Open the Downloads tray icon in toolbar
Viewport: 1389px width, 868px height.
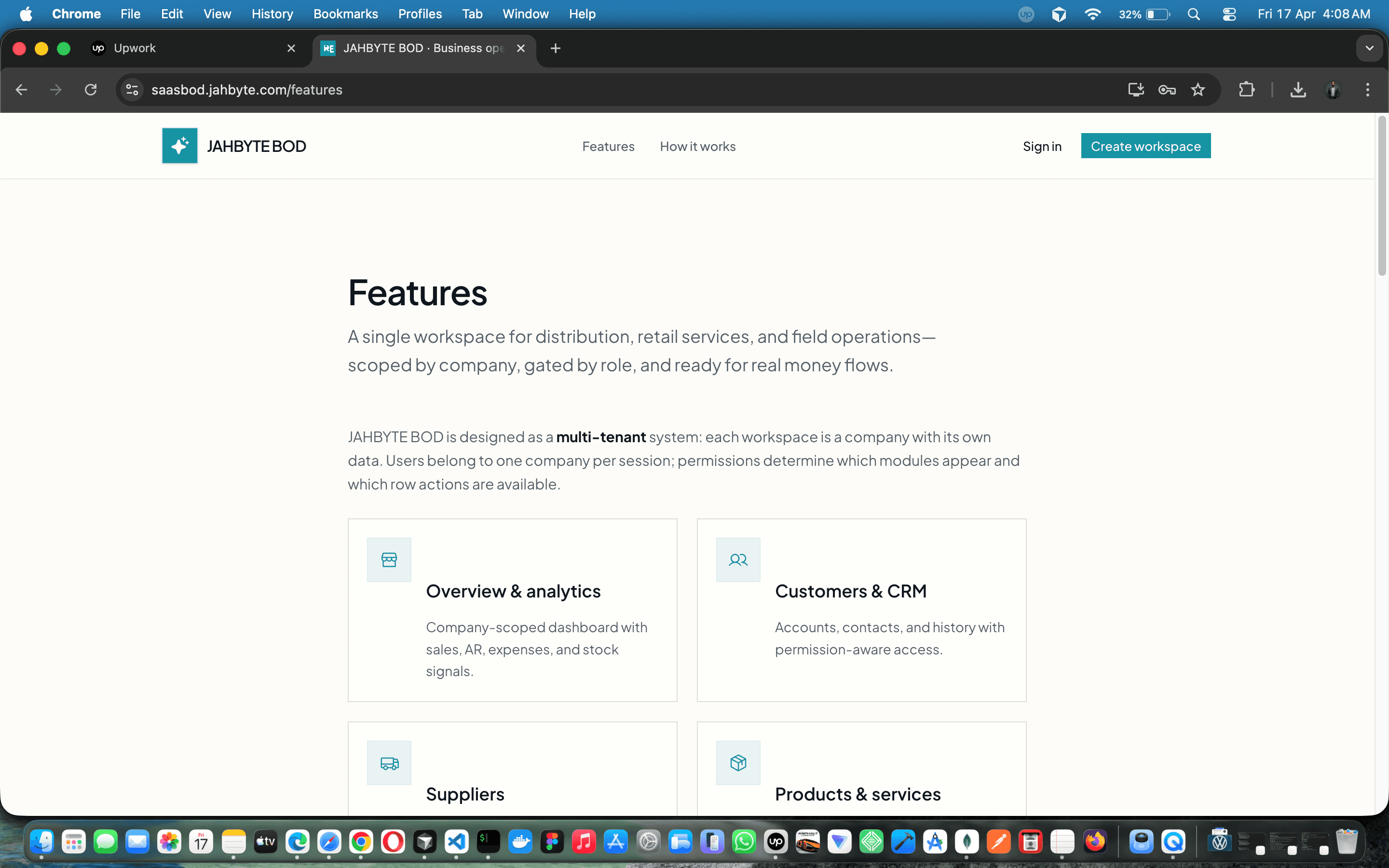[1298, 90]
